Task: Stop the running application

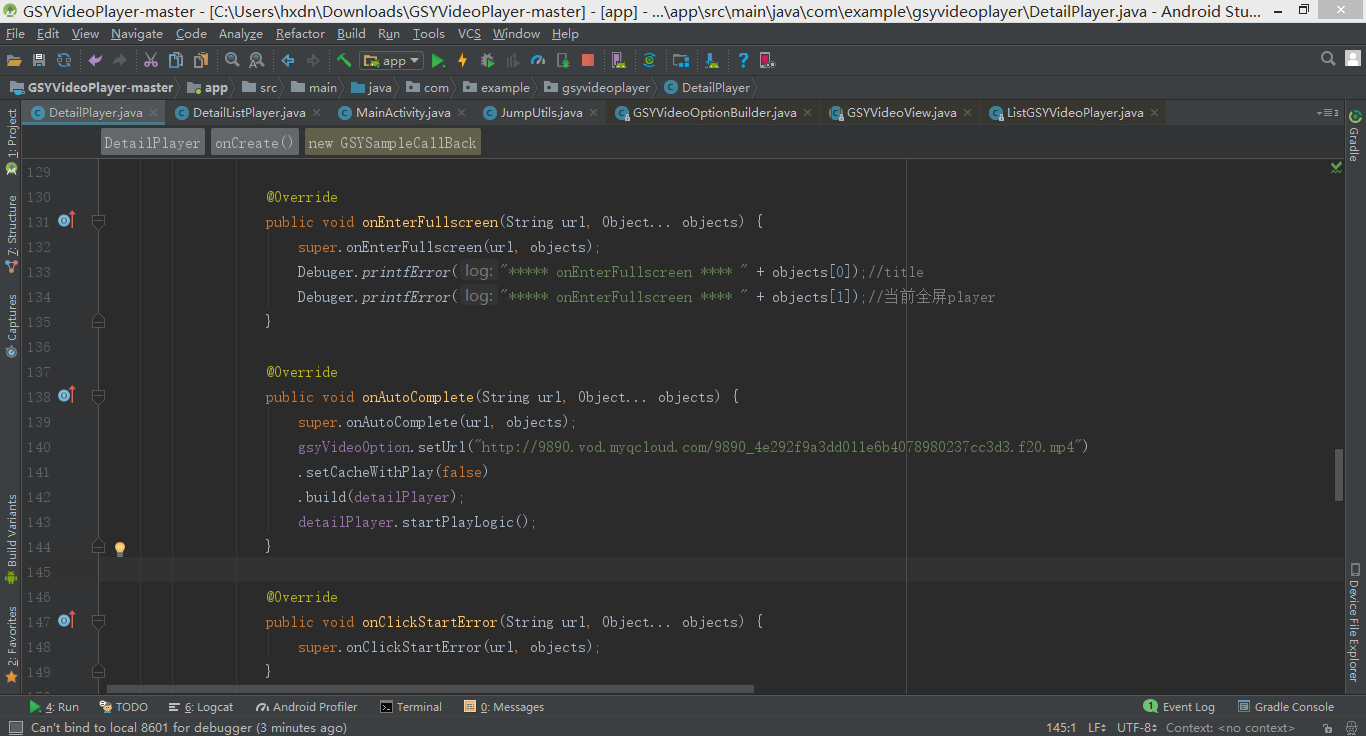Action: tap(590, 60)
